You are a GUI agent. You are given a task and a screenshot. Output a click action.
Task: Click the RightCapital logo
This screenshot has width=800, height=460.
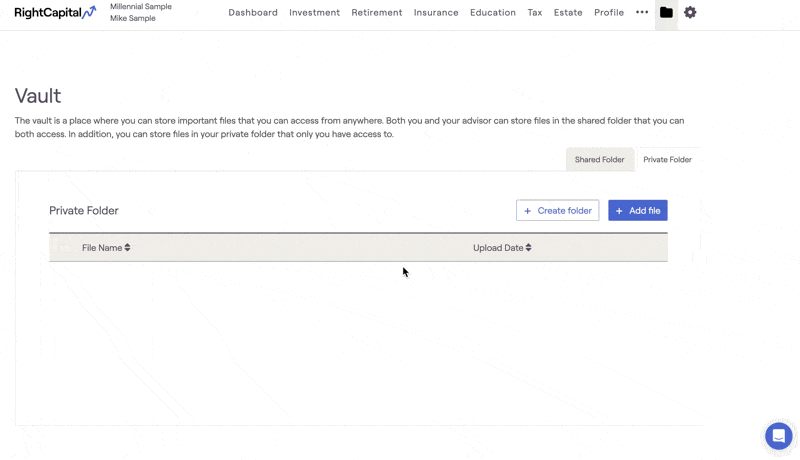tap(55, 13)
